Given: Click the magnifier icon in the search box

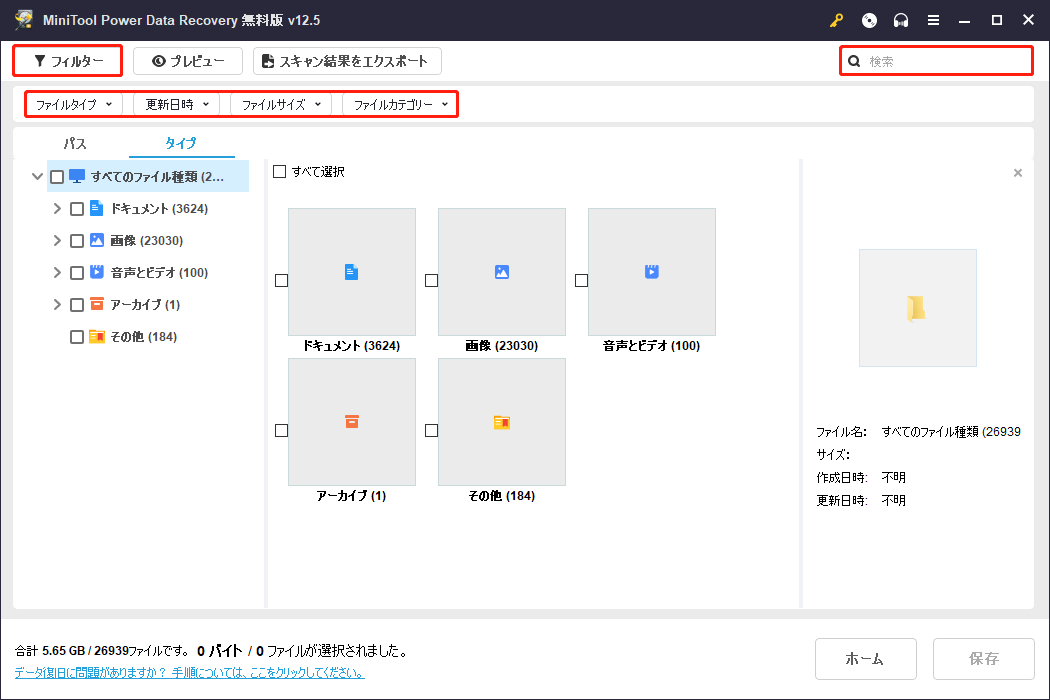Looking at the screenshot, I should [854, 61].
